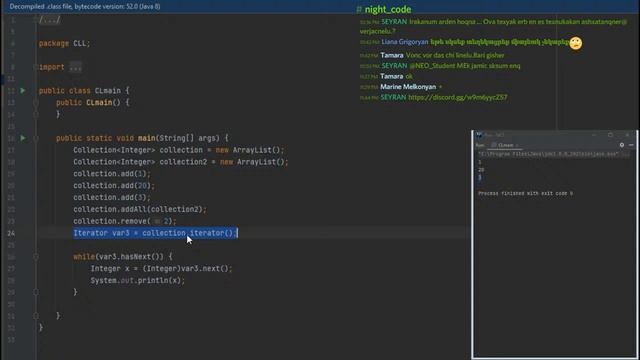Click Tamara's 'ok' message
640x360 pixels.
(409, 76)
